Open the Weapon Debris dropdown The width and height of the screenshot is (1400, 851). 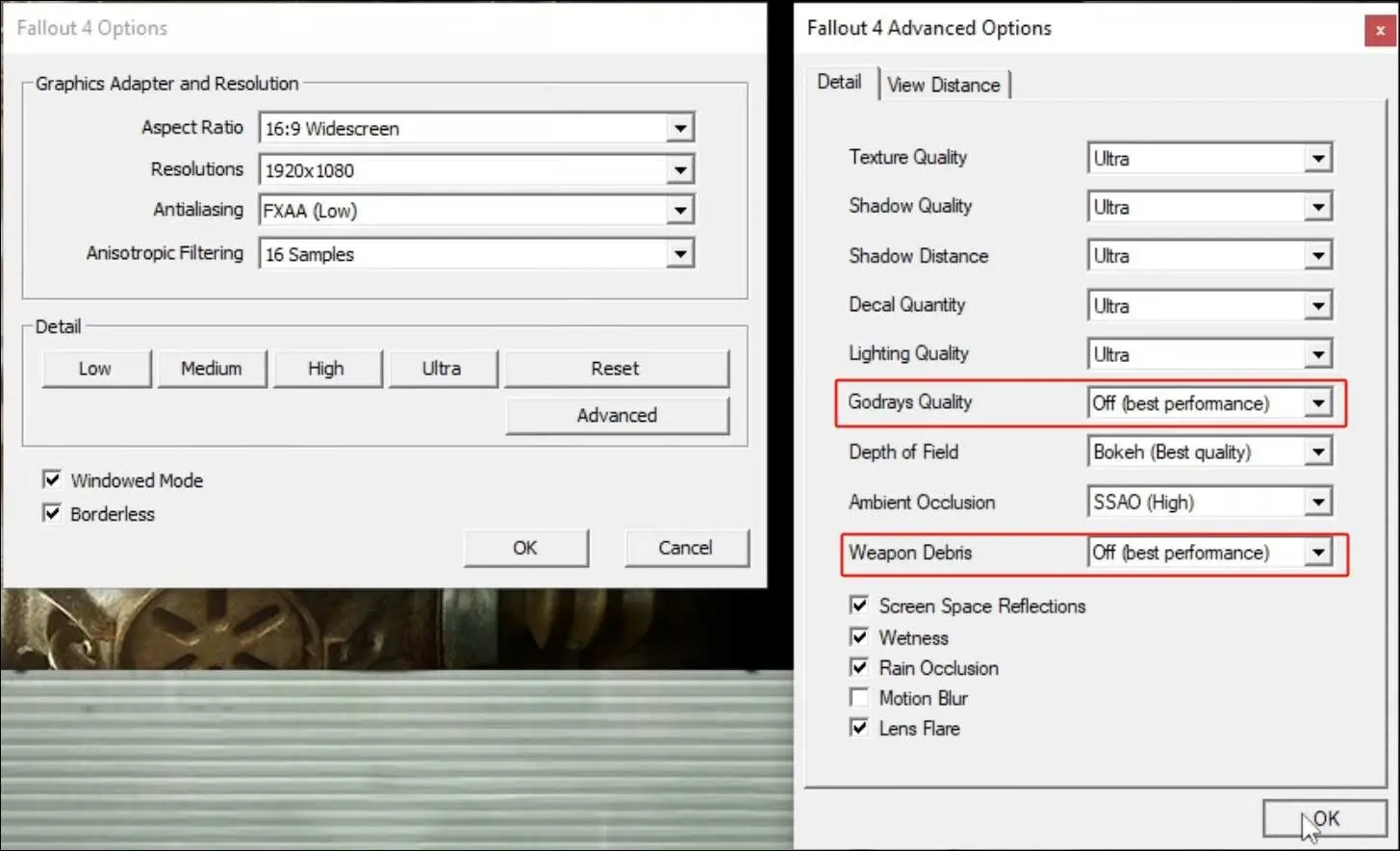(1317, 553)
